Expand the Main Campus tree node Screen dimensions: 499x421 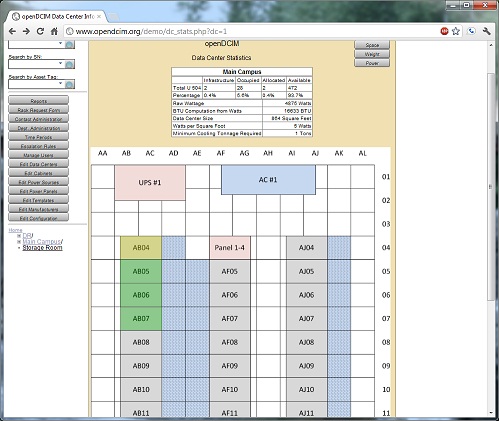point(19,241)
